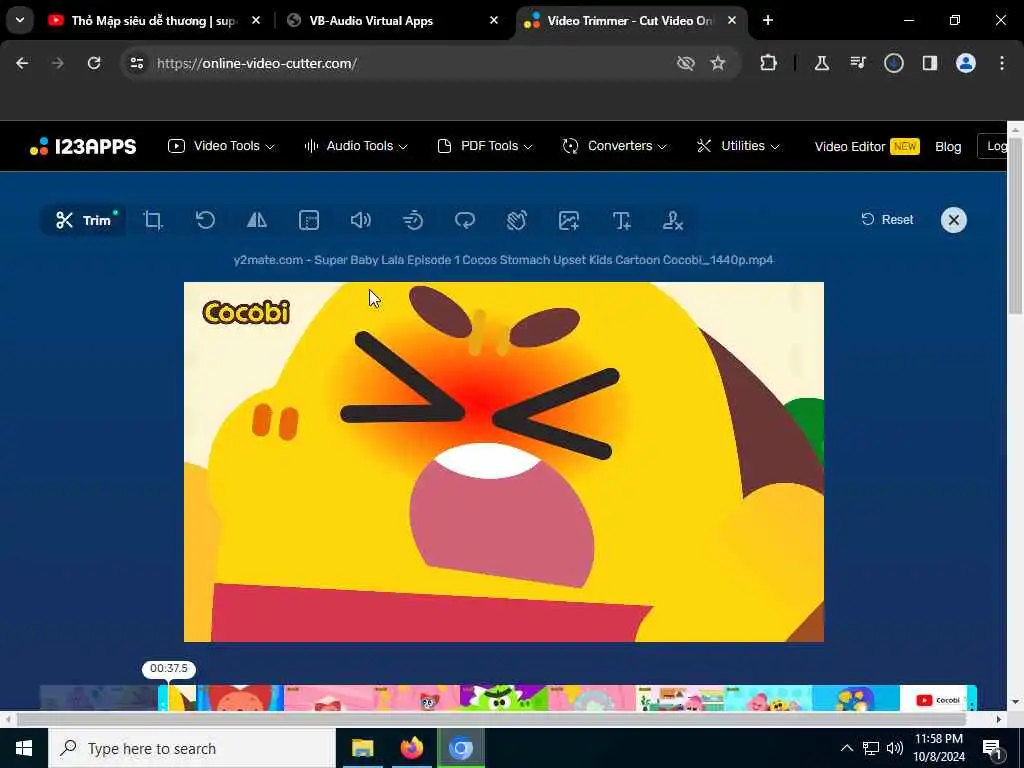Open the Change speed tool
The height and width of the screenshot is (768, 1024).
point(413,220)
